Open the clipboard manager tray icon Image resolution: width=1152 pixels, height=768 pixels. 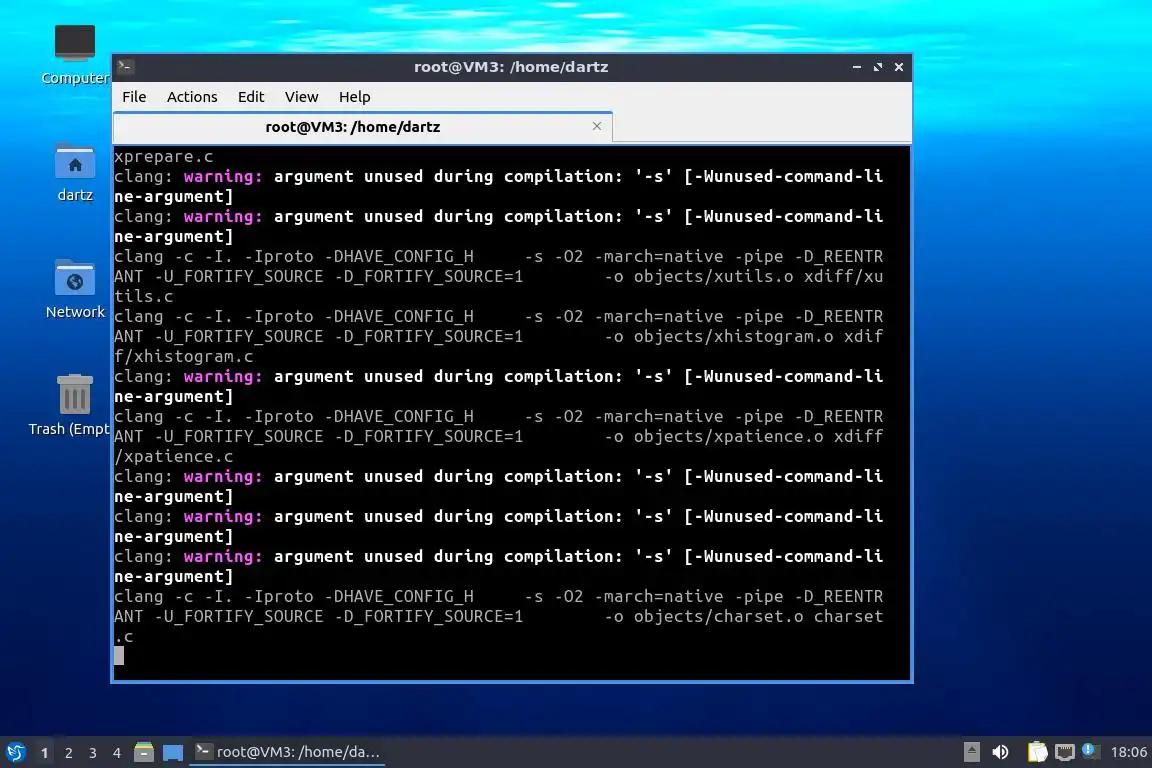pos(1037,752)
